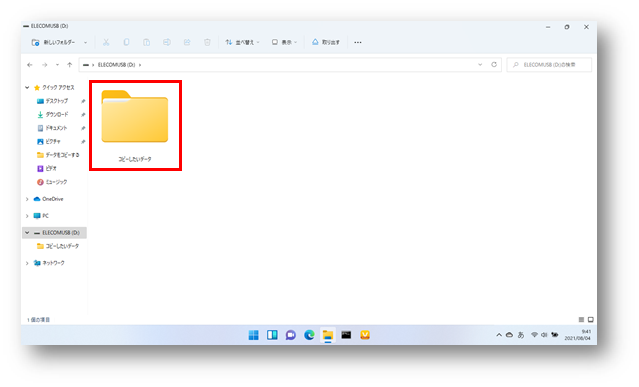Open データをコピーする folder in the sidebar
The width and height of the screenshot is (639, 387).
[58, 155]
